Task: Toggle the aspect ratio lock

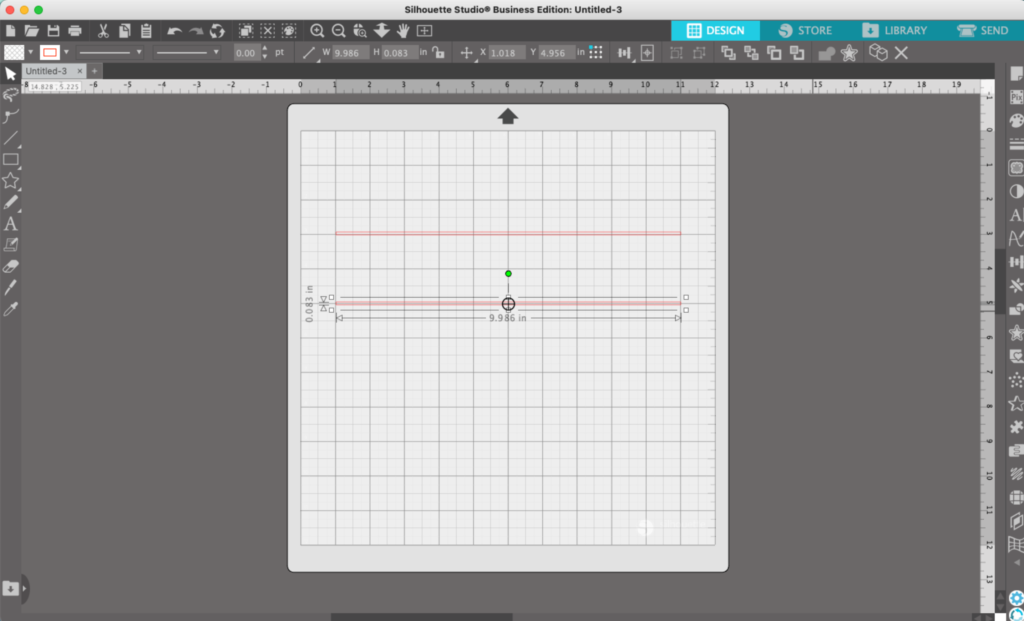Action: click(438, 53)
